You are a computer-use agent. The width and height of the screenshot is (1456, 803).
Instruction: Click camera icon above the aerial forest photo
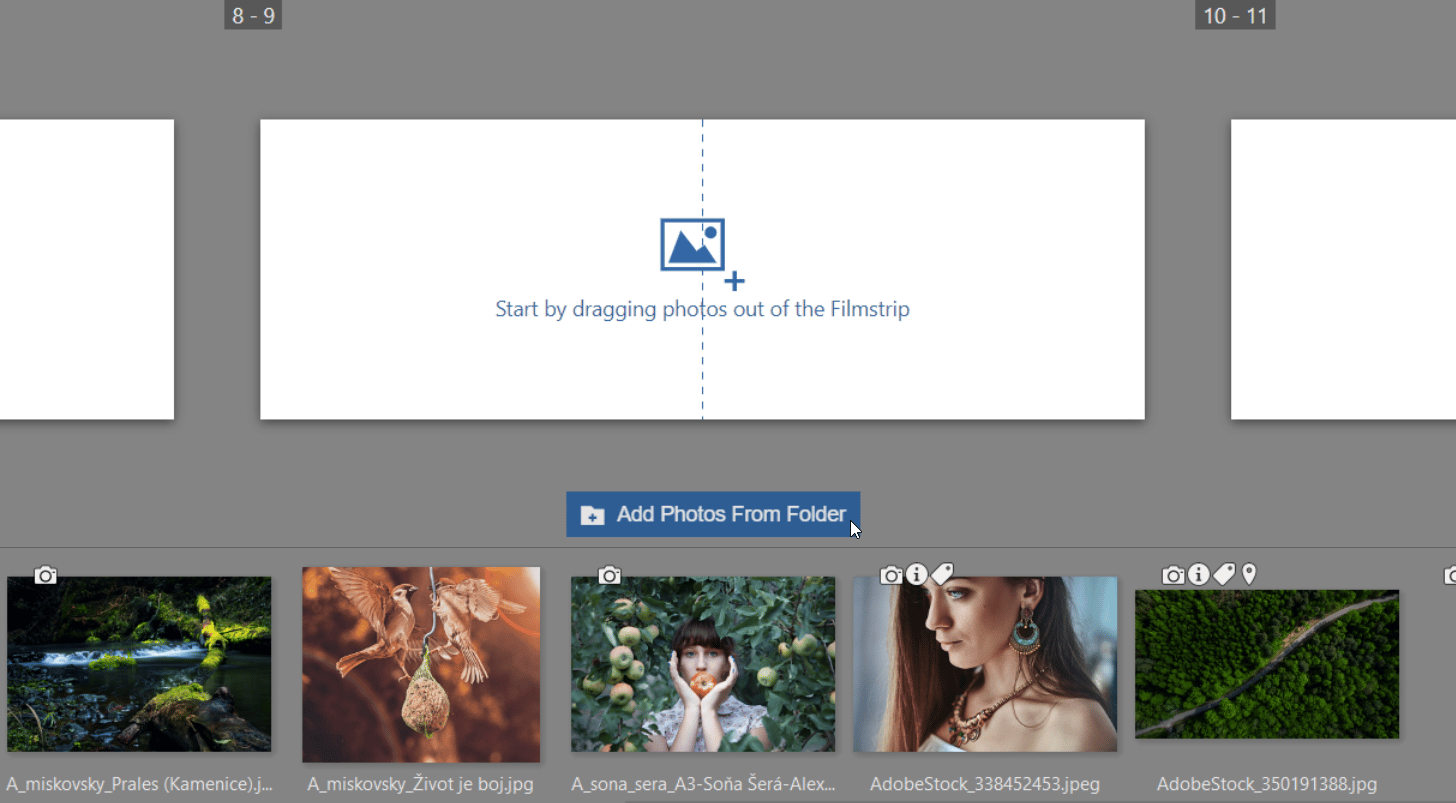(x=1173, y=575)
